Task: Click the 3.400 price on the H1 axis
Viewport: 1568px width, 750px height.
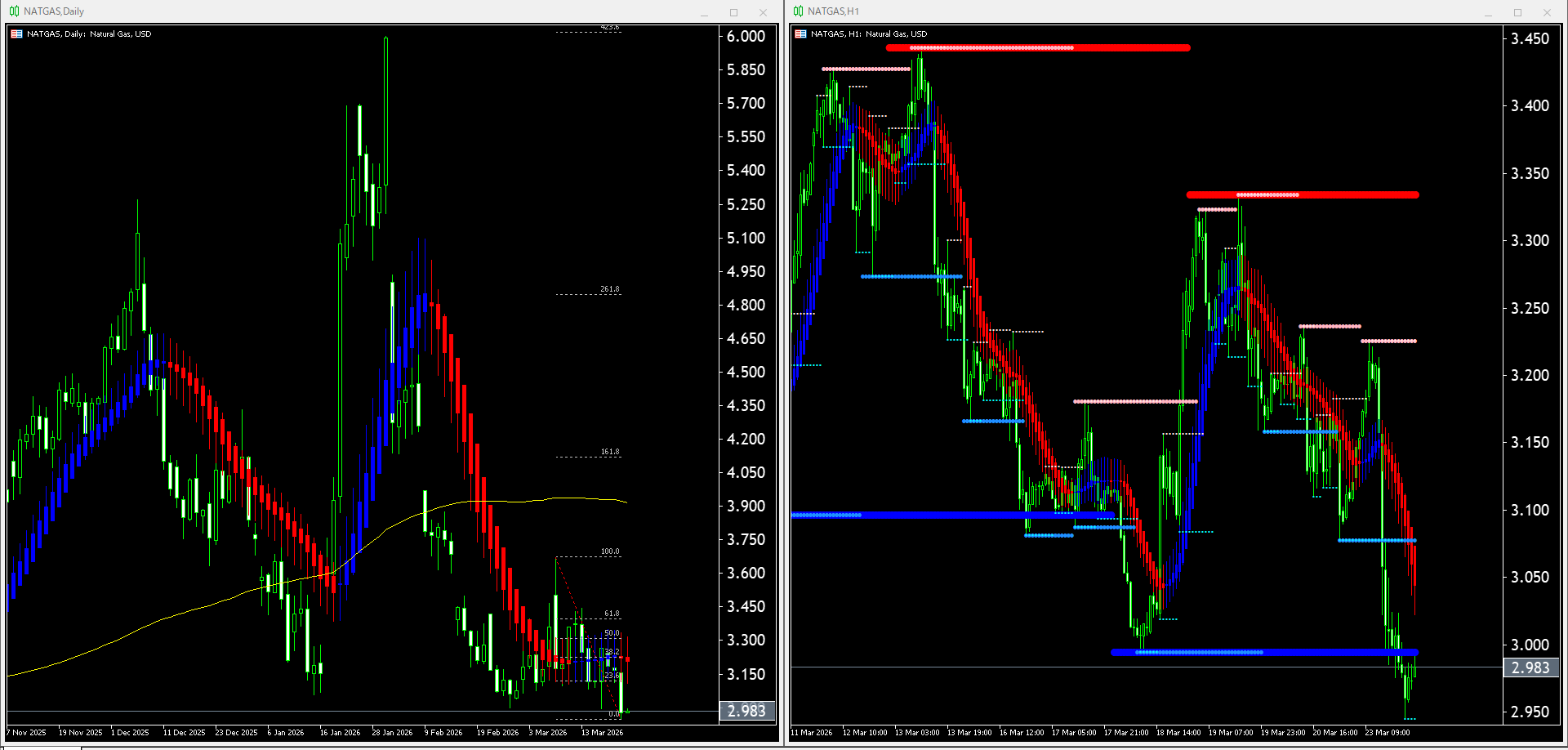Action: tap(1530, 105)
